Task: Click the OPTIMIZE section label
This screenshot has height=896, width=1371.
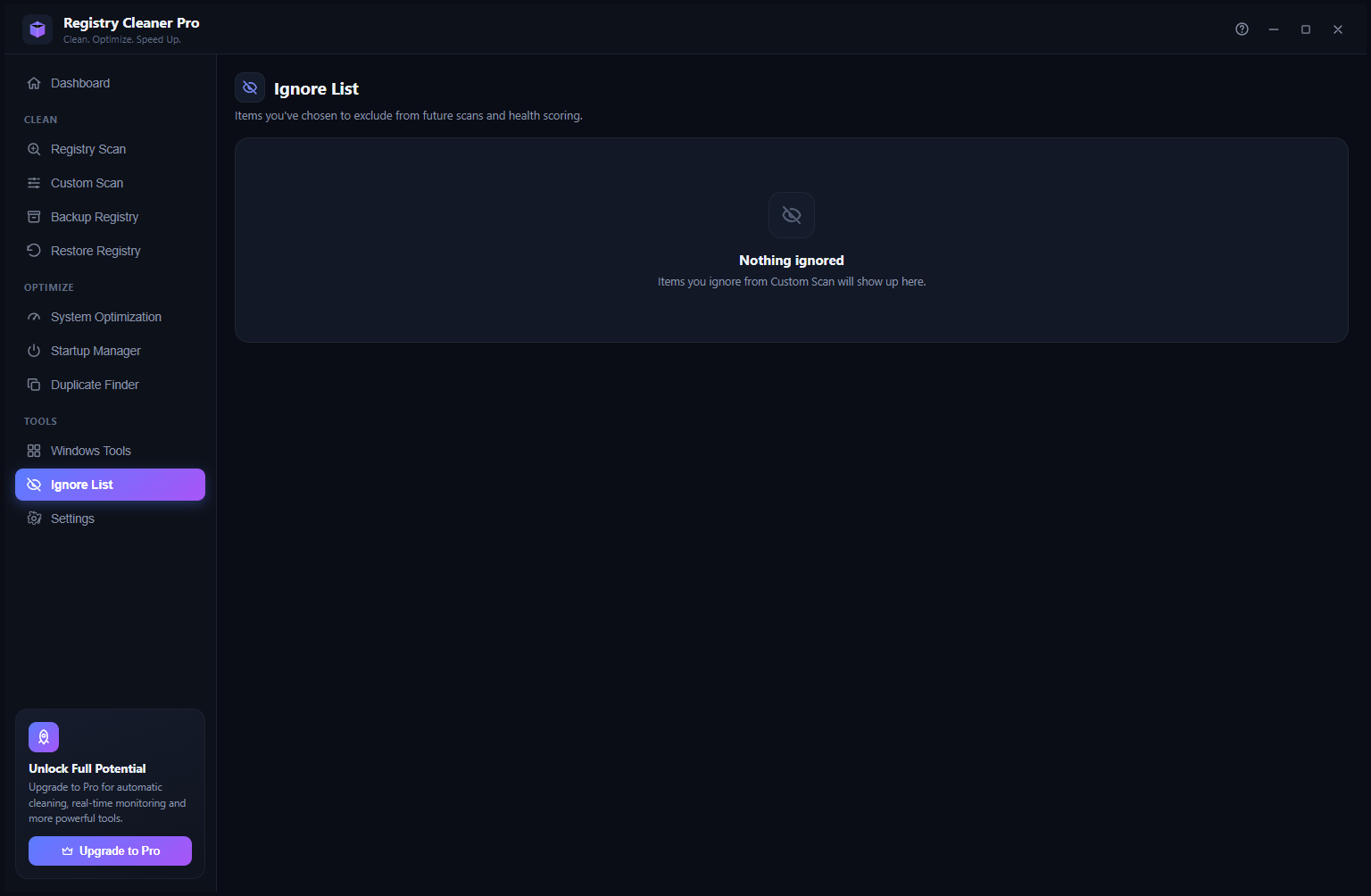Action: (x=49, y=287)
